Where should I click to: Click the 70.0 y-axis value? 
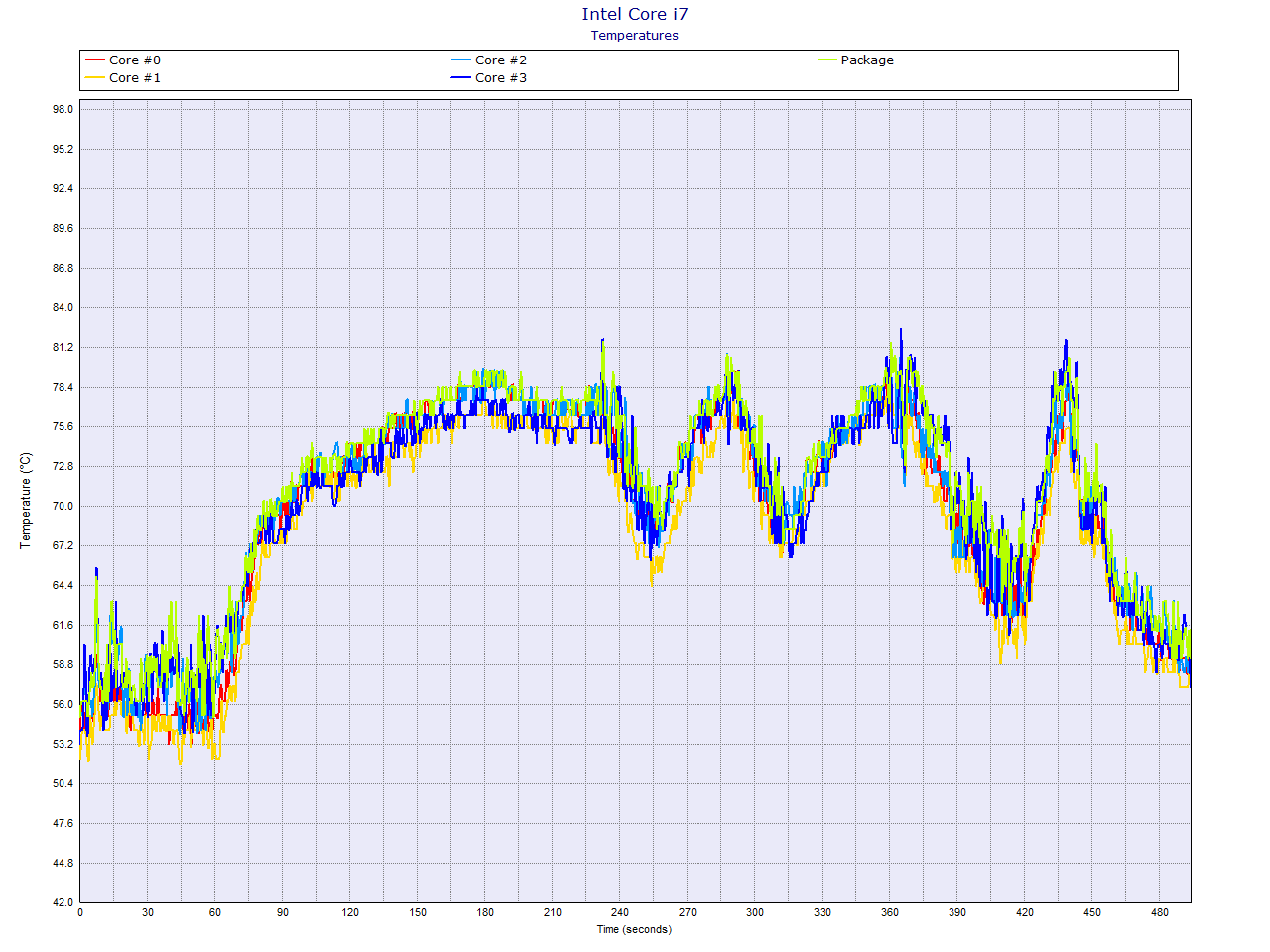(x=63, y=506)
